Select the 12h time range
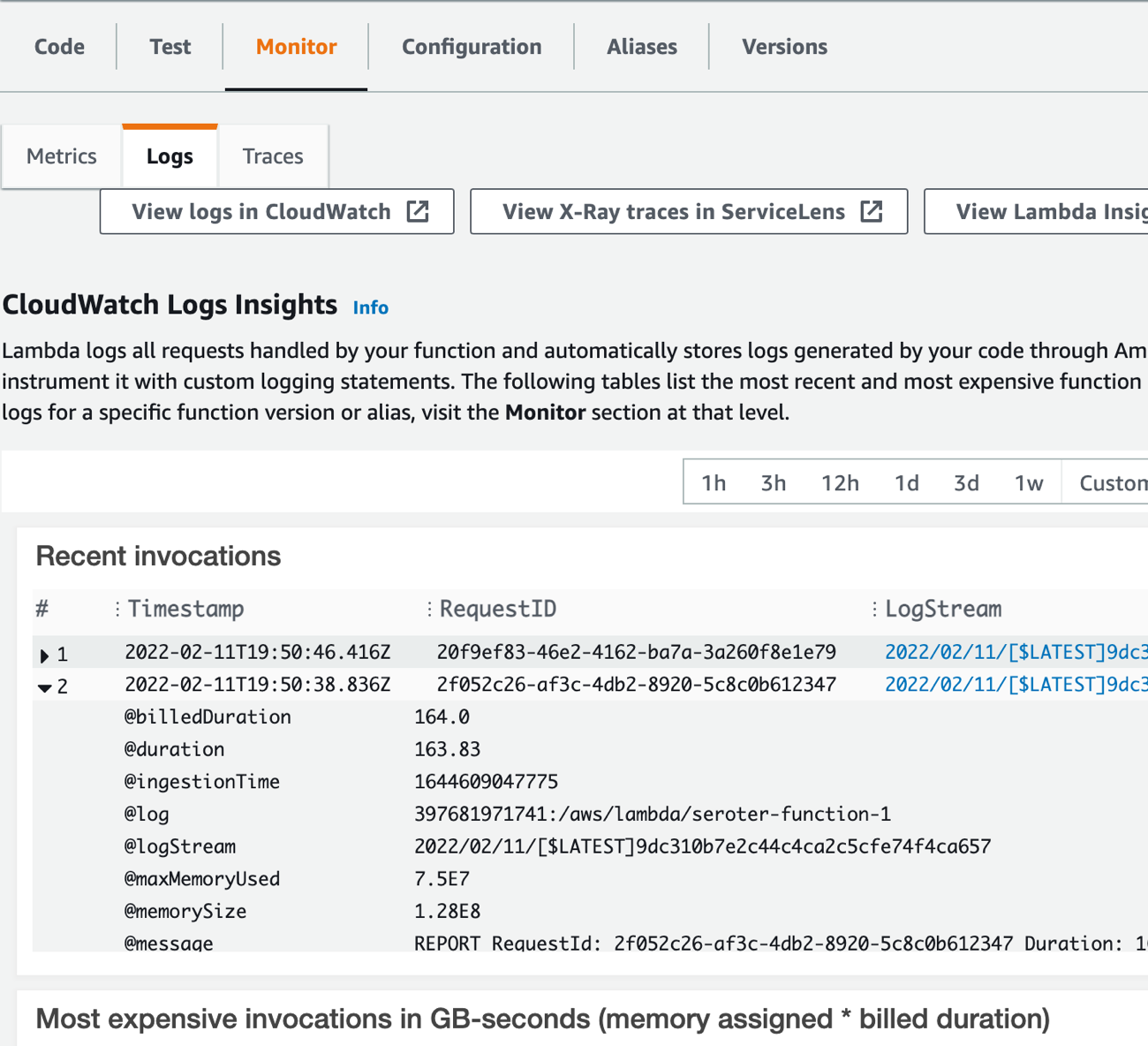The height and width of the screenshot is (1046, 1148). tap(840, 483)
